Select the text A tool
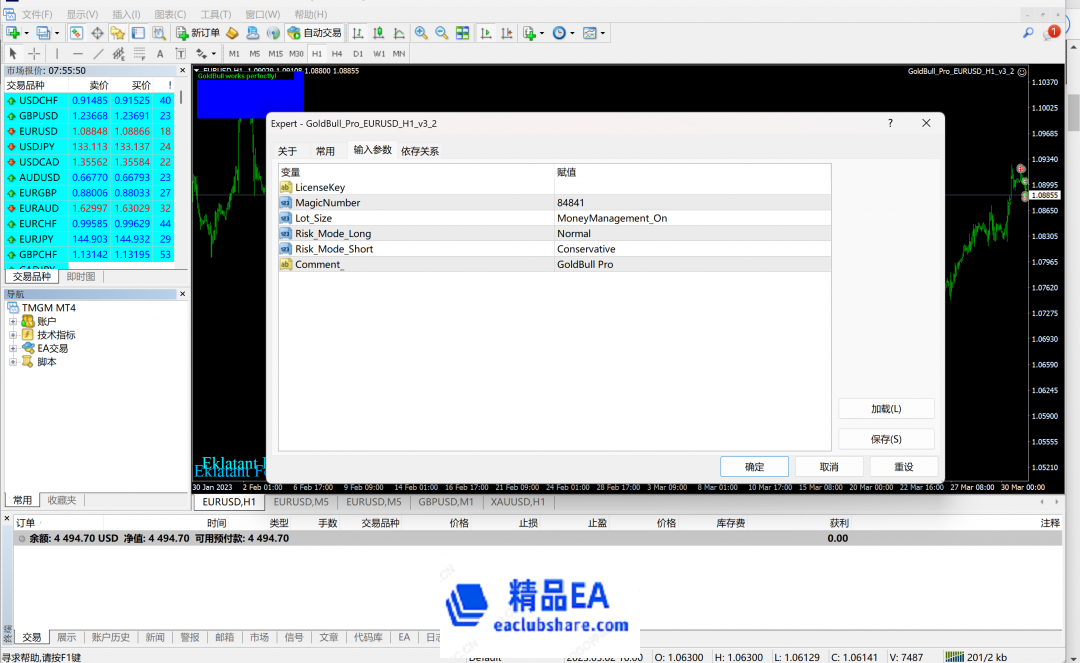 point(160,53)
